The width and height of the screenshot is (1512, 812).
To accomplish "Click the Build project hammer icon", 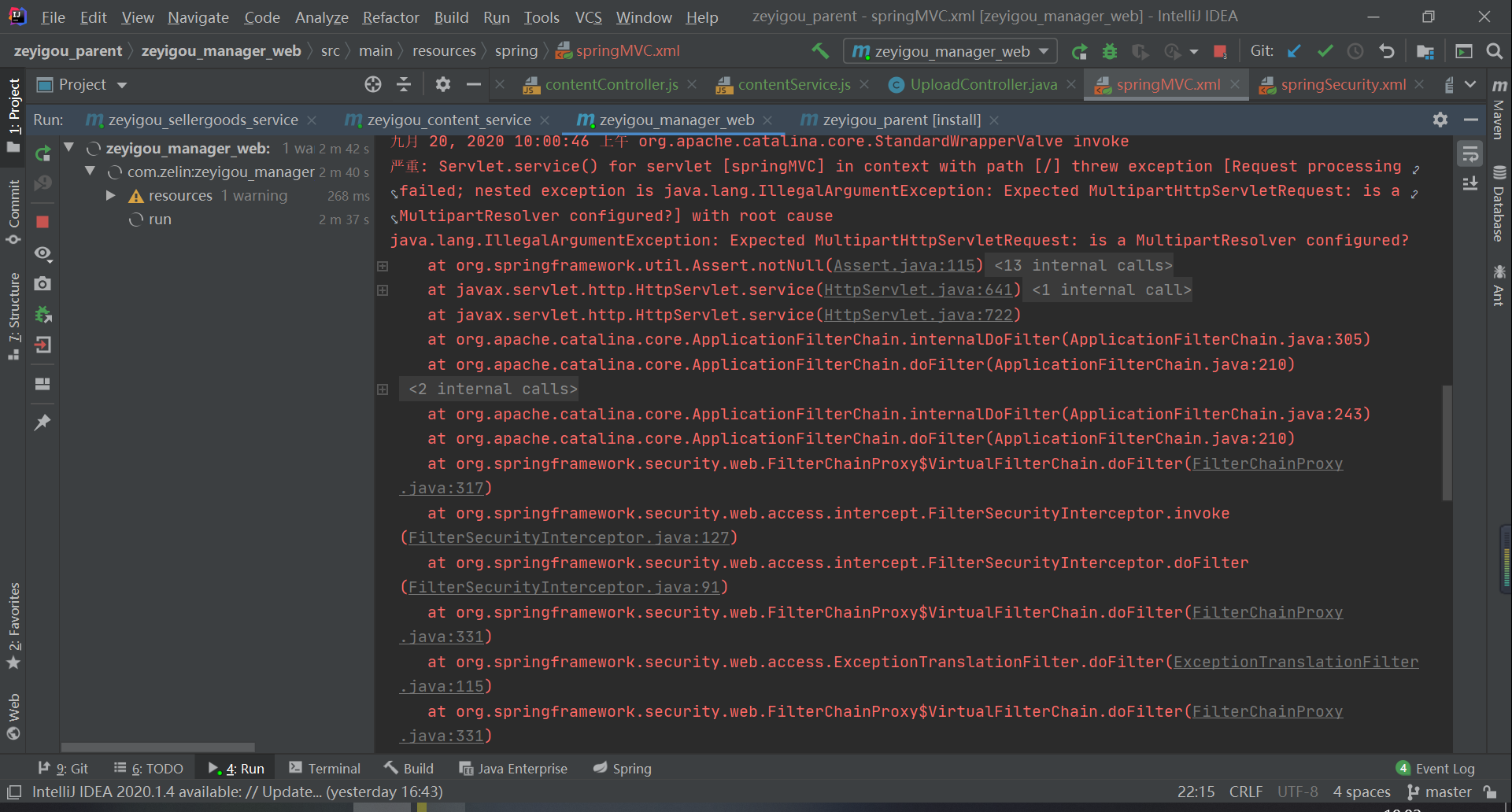I will point(820,51).
